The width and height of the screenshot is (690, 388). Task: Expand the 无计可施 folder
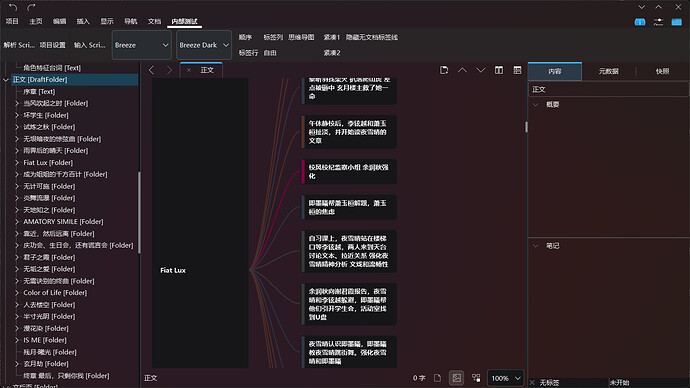(x=17, y=187)
